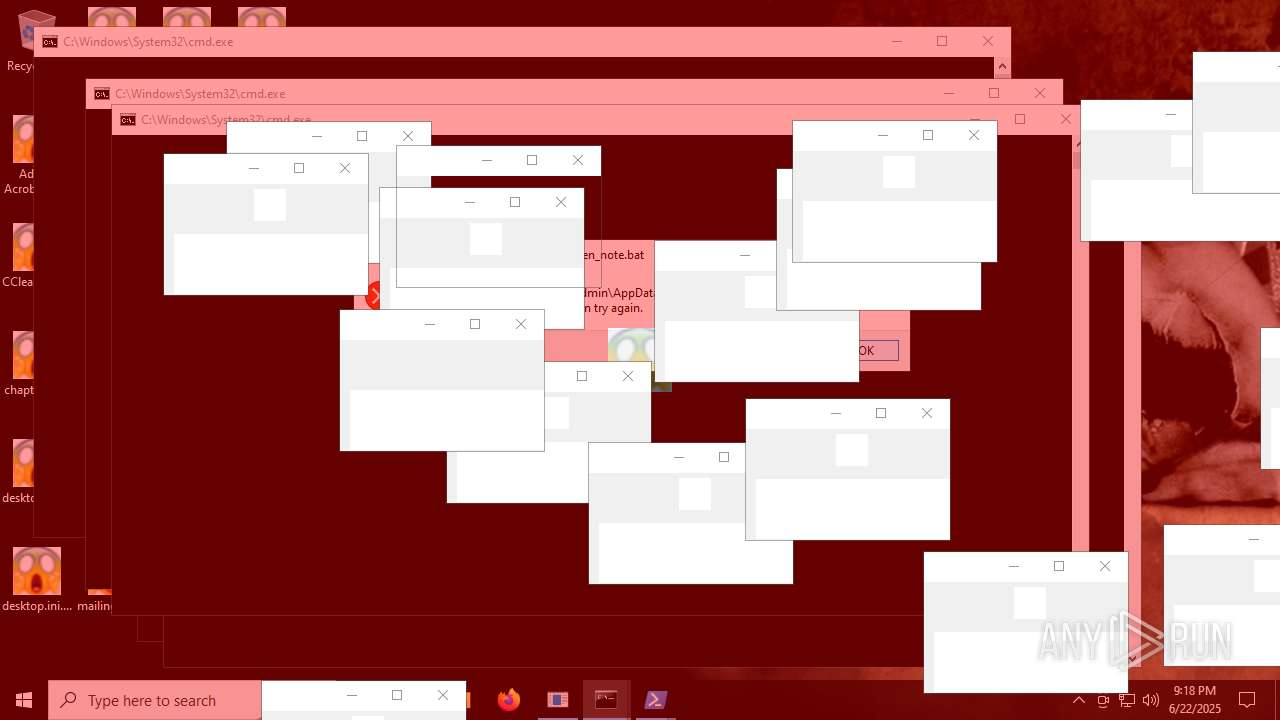
Task: Click scroll-up arrow of backmost cmd.exe window
Action: pos(1002,67)
